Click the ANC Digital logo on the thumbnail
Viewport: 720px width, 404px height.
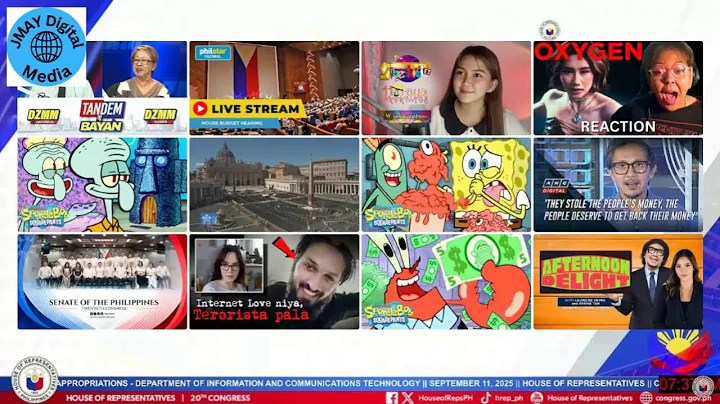pos(555,186)
